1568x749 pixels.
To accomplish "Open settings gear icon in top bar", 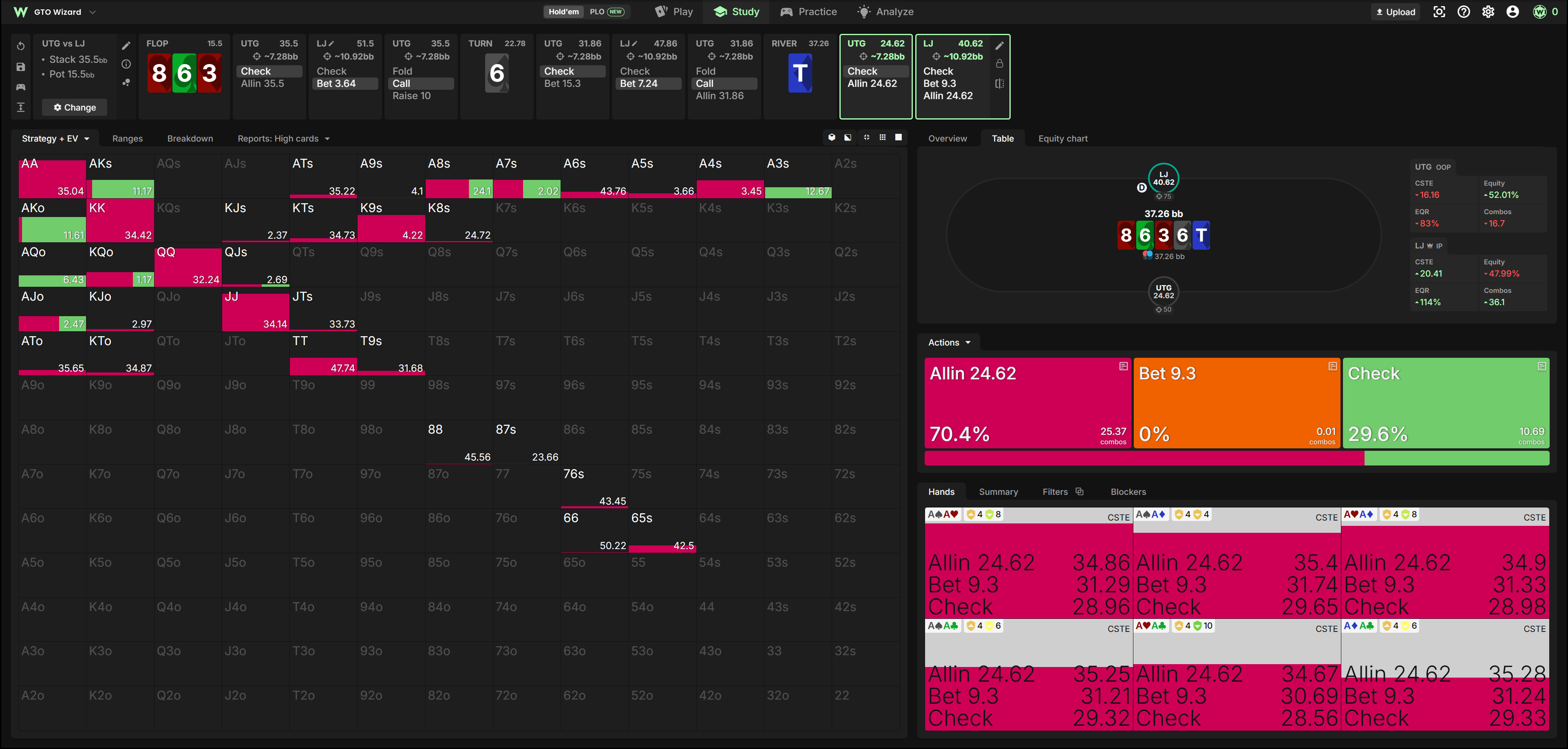I will tap(1488, 11).
